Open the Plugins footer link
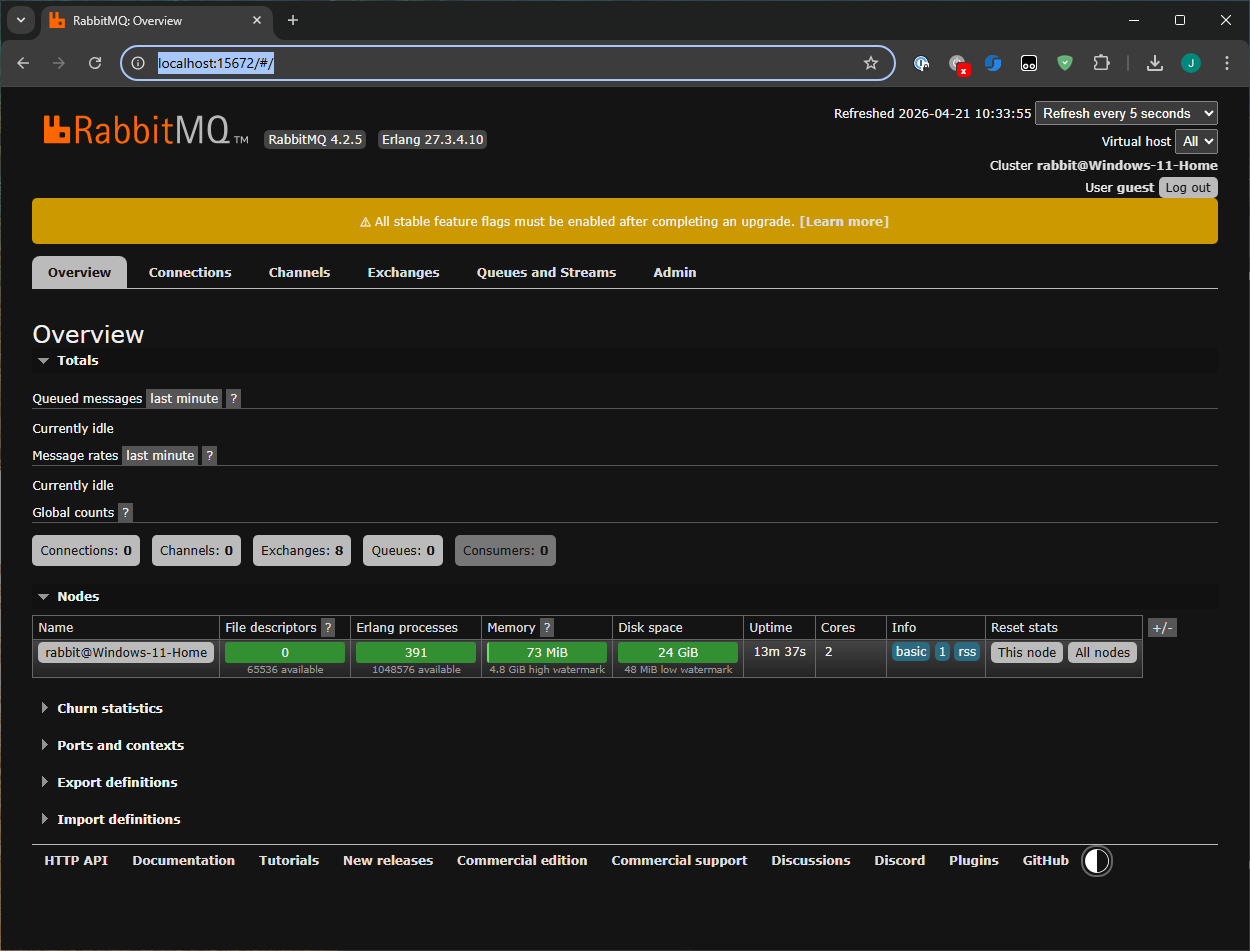This screenshot has width=1250, height=951. click(974, 860)
